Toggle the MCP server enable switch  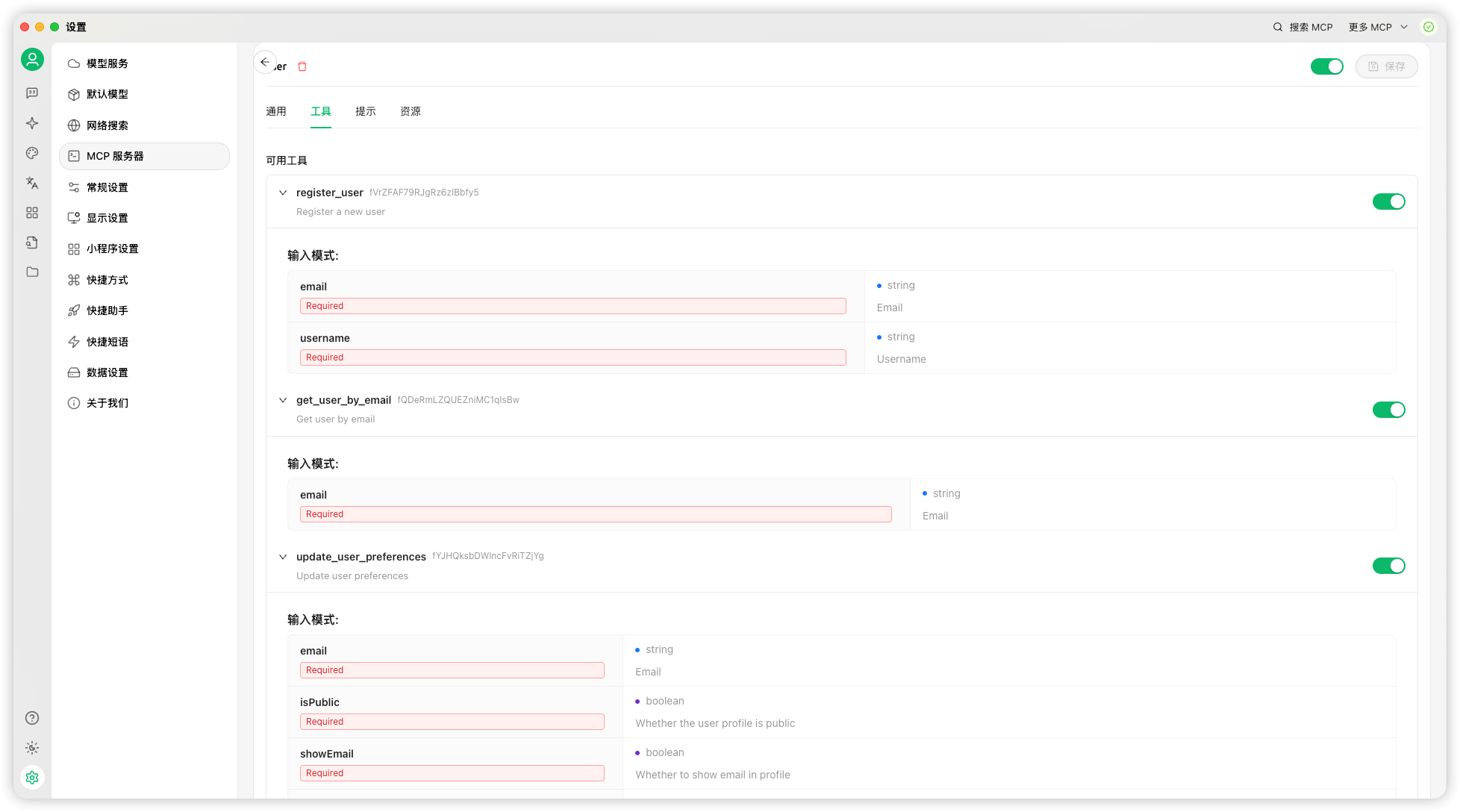pos(1327,66)
